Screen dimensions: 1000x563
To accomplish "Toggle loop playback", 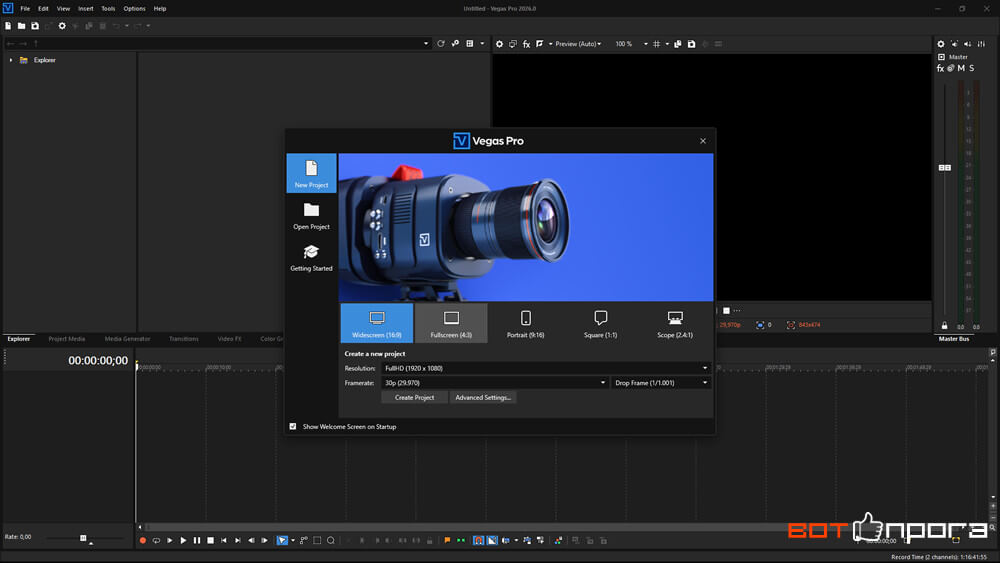I will (156, 541).
